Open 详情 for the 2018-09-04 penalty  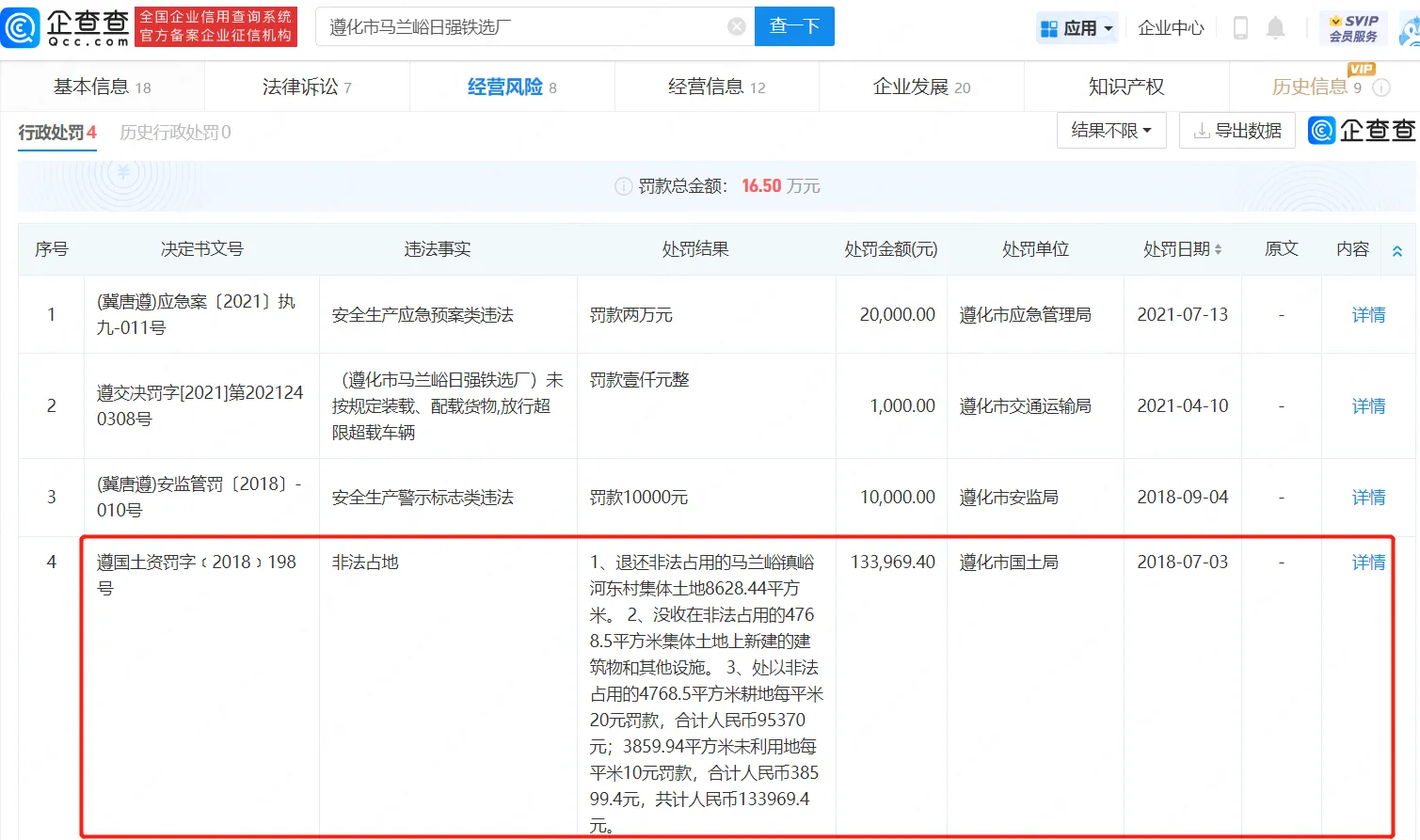click(x=1368, y=498)
